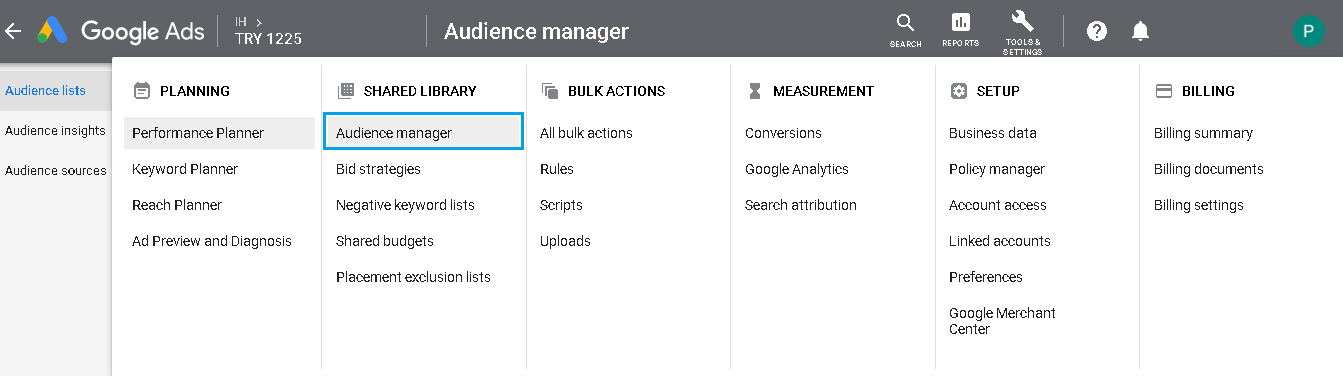The width and height of the screenshot is (1343, 376).
Task: Switch to Audience sources tab
Action: point(56,170)
